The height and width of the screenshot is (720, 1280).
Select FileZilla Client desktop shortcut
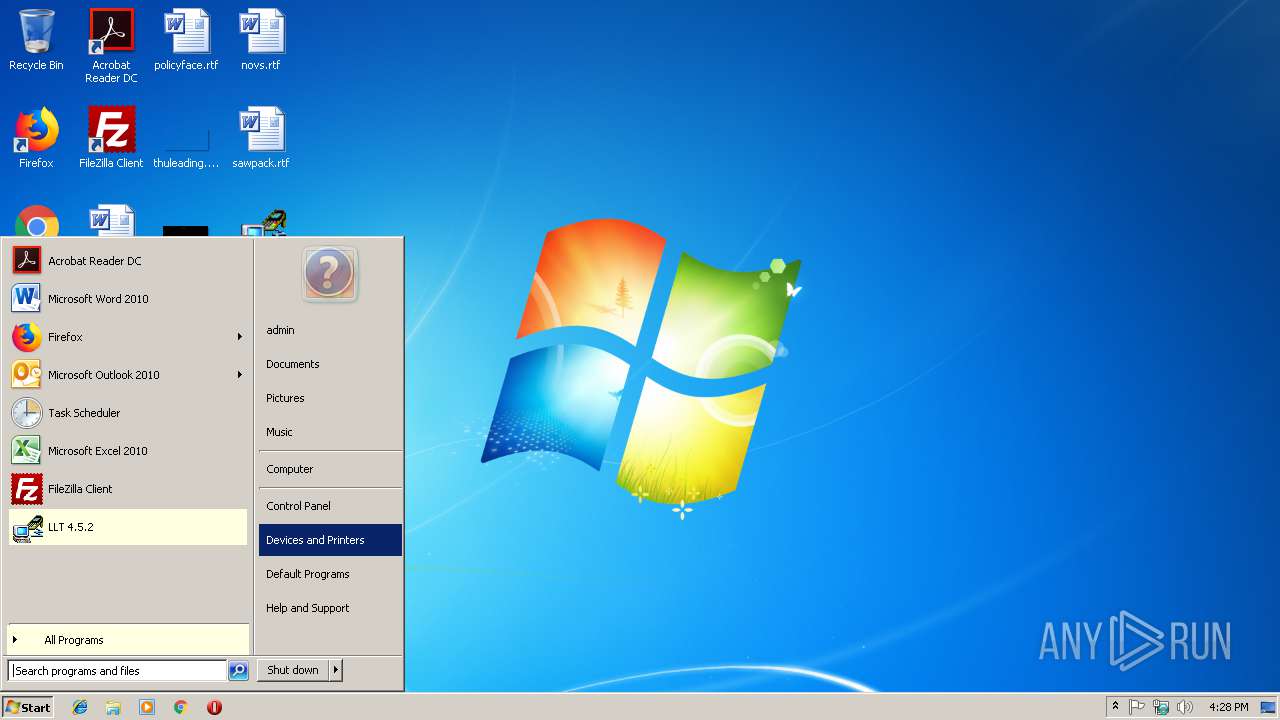(x=111, y=138)
